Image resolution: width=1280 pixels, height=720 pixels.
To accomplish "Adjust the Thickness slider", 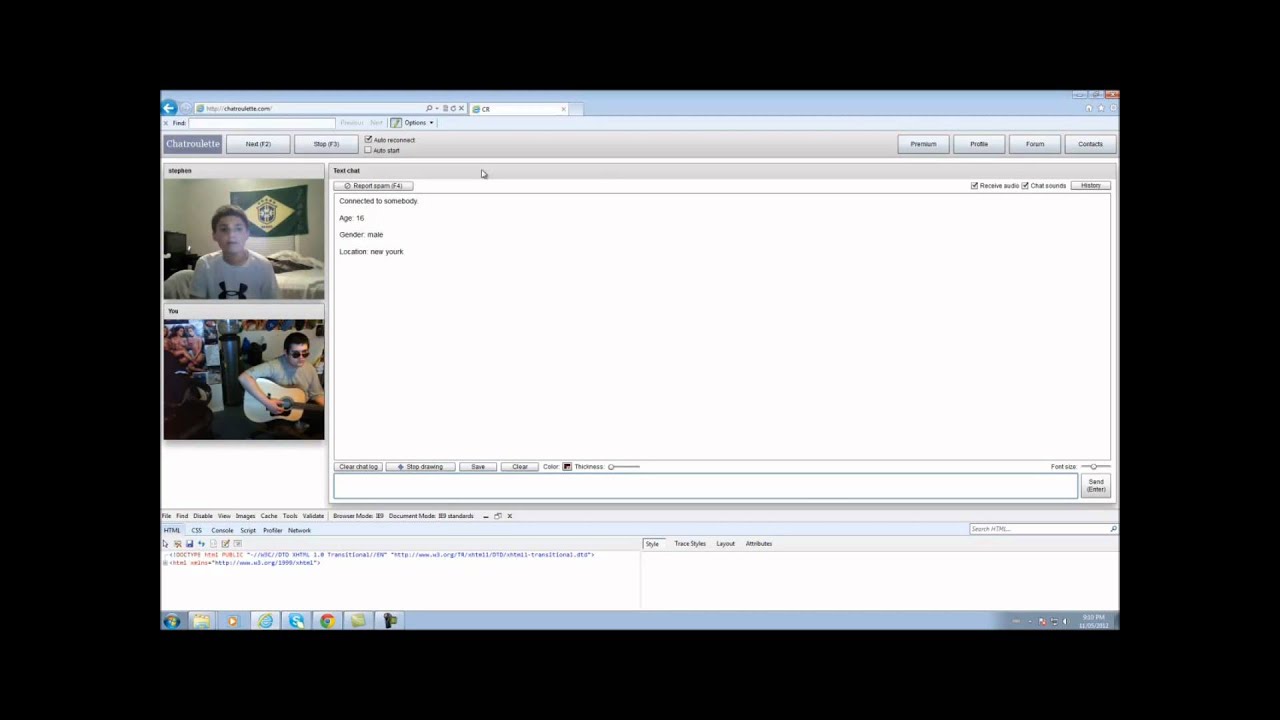I will [x=624, y=467].
